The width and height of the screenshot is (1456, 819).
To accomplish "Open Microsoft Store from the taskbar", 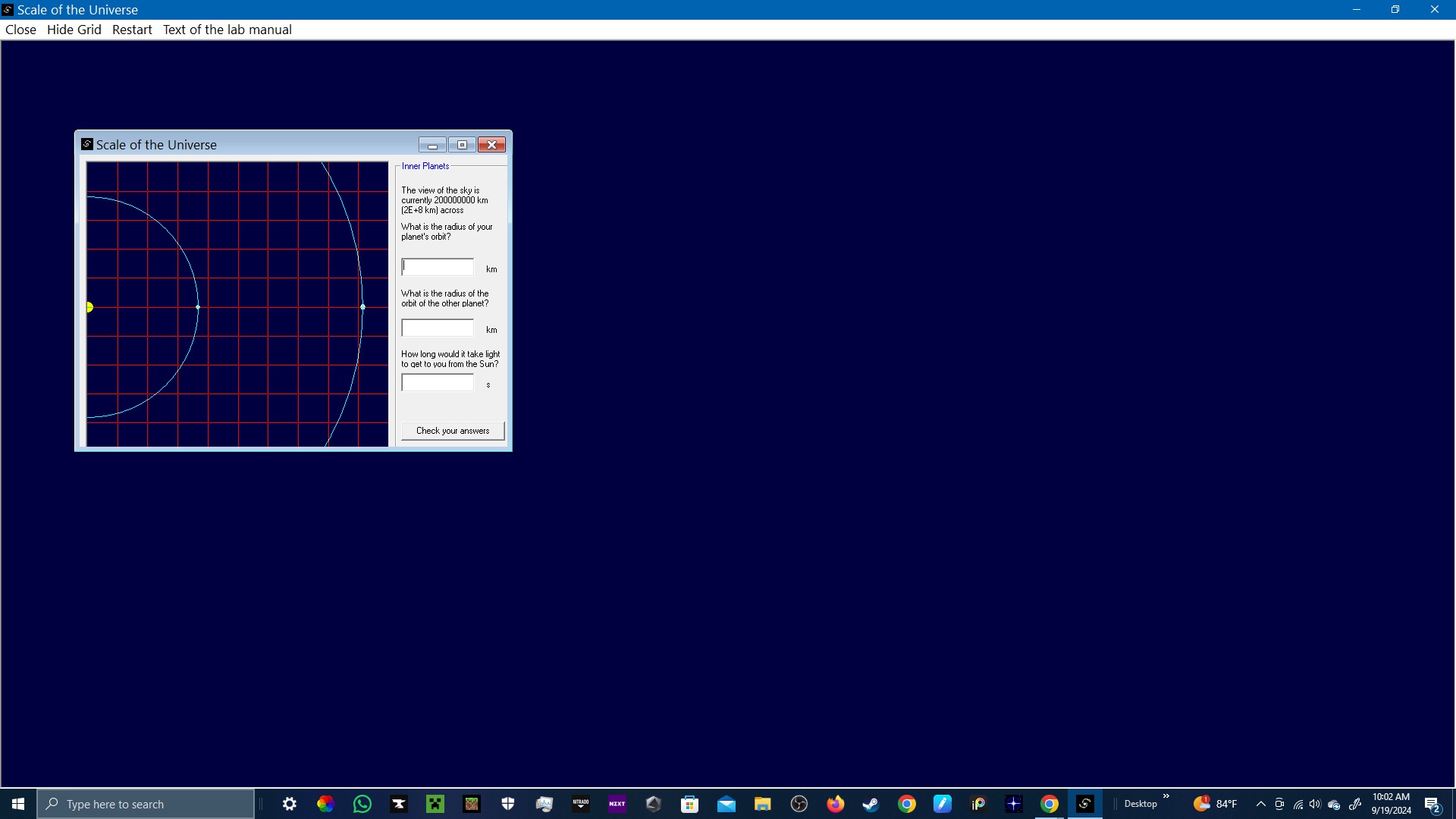I will pyautogui.click(x=690, y=804).
